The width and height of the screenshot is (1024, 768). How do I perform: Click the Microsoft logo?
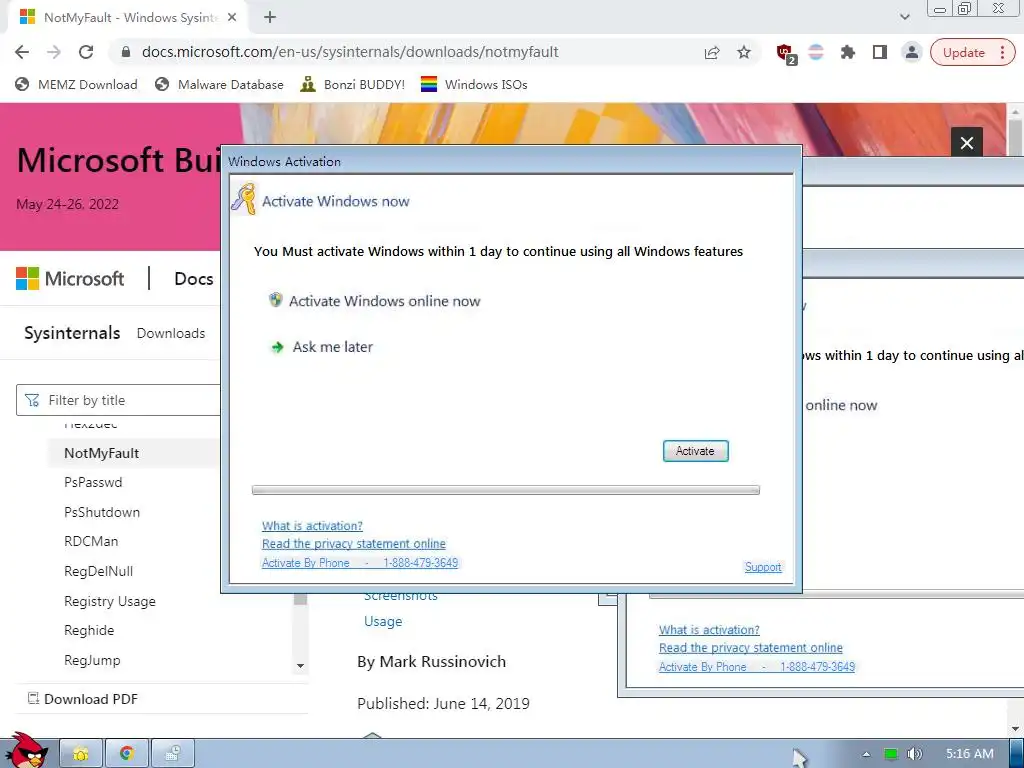[70, 279]
